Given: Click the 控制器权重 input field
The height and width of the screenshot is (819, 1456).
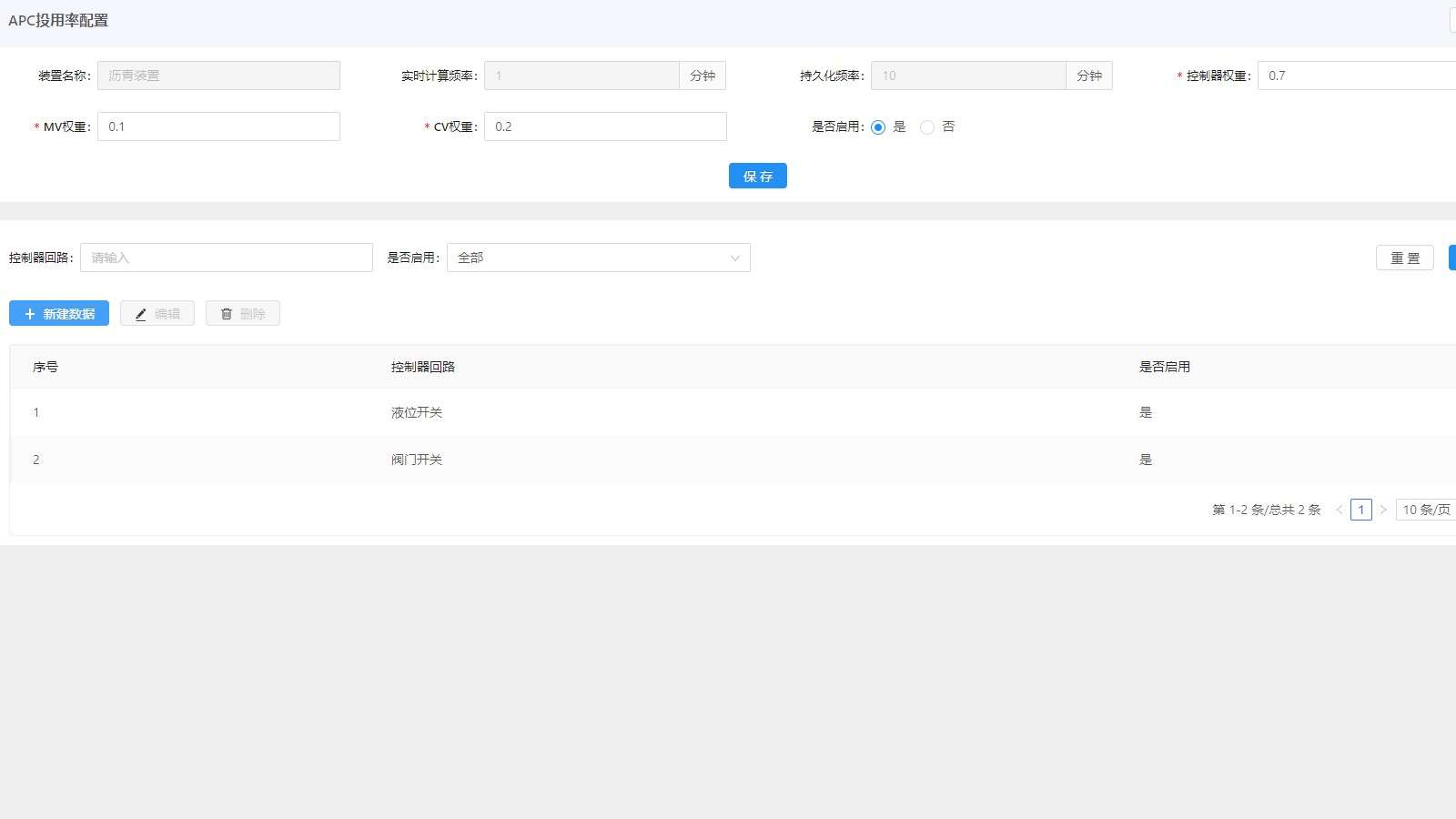Looking at the screenshot, I should (1356, 76).
